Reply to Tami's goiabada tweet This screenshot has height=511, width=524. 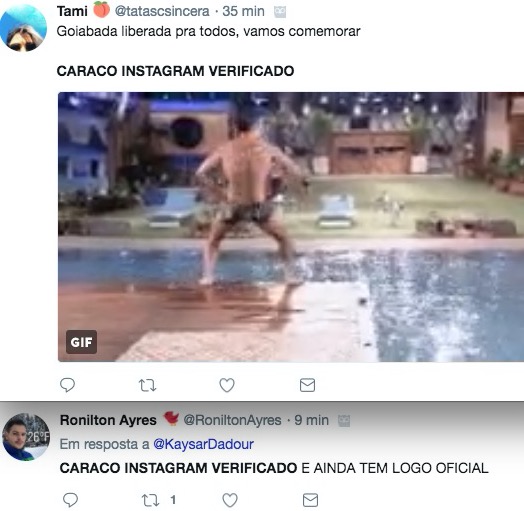tap(67, 385)
